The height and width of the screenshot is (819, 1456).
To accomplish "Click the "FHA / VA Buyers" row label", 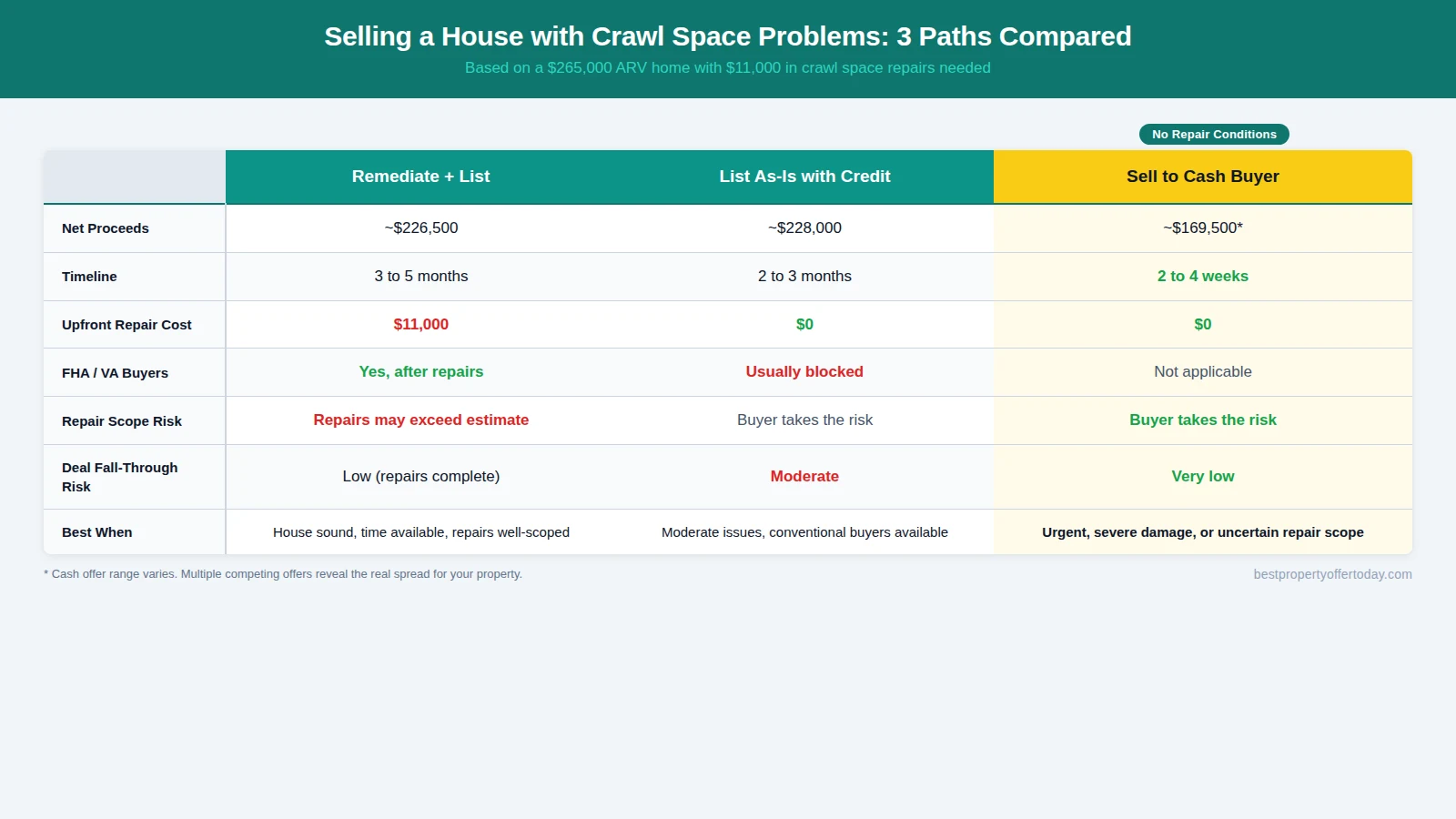I will (x=115, y=373).
